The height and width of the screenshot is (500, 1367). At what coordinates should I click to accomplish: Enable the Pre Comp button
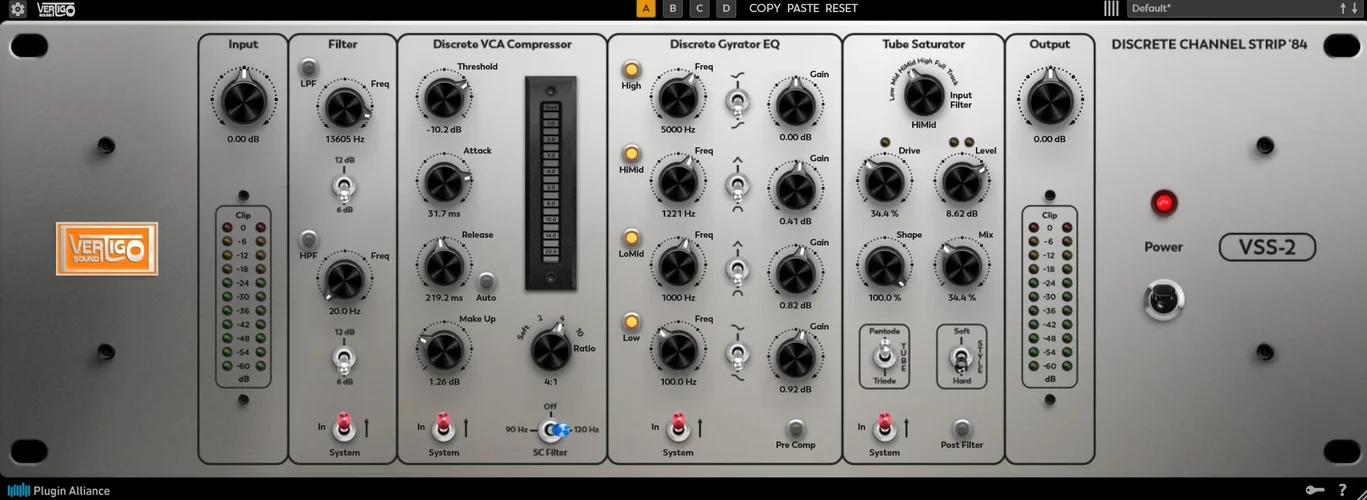click(796, 427)
